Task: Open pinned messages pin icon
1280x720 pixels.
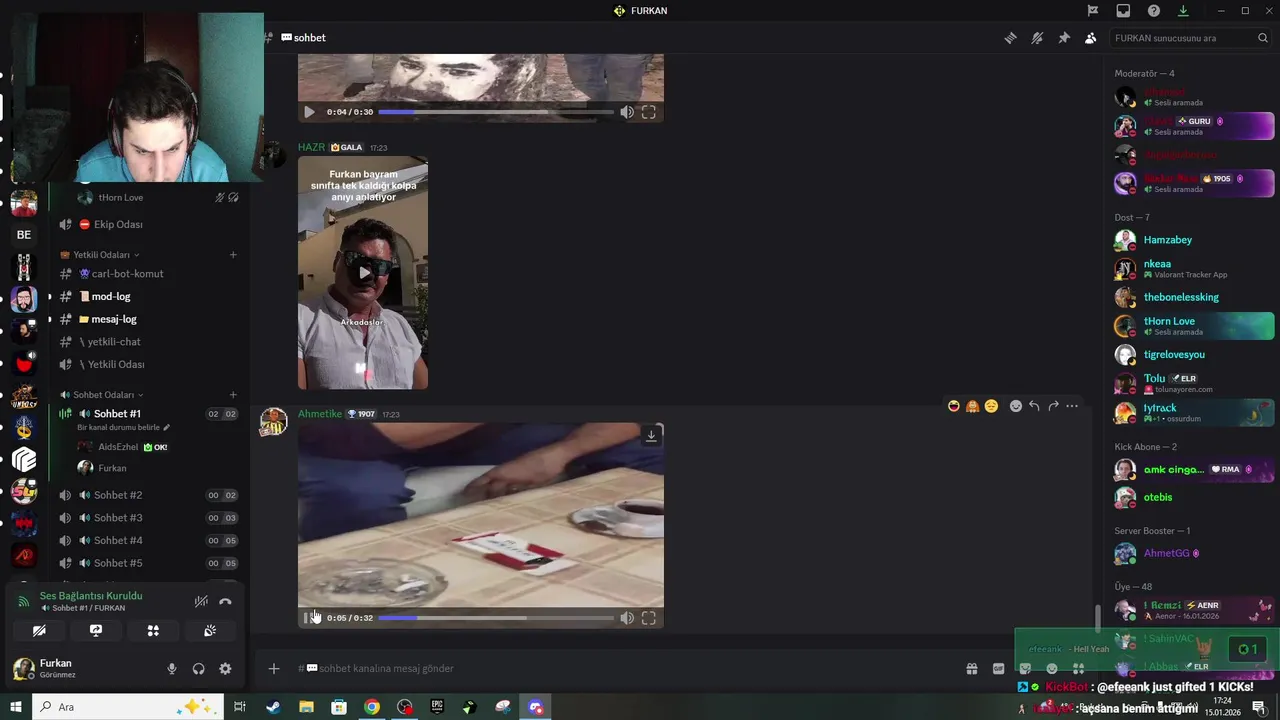Action: [x=1064, y=38]
